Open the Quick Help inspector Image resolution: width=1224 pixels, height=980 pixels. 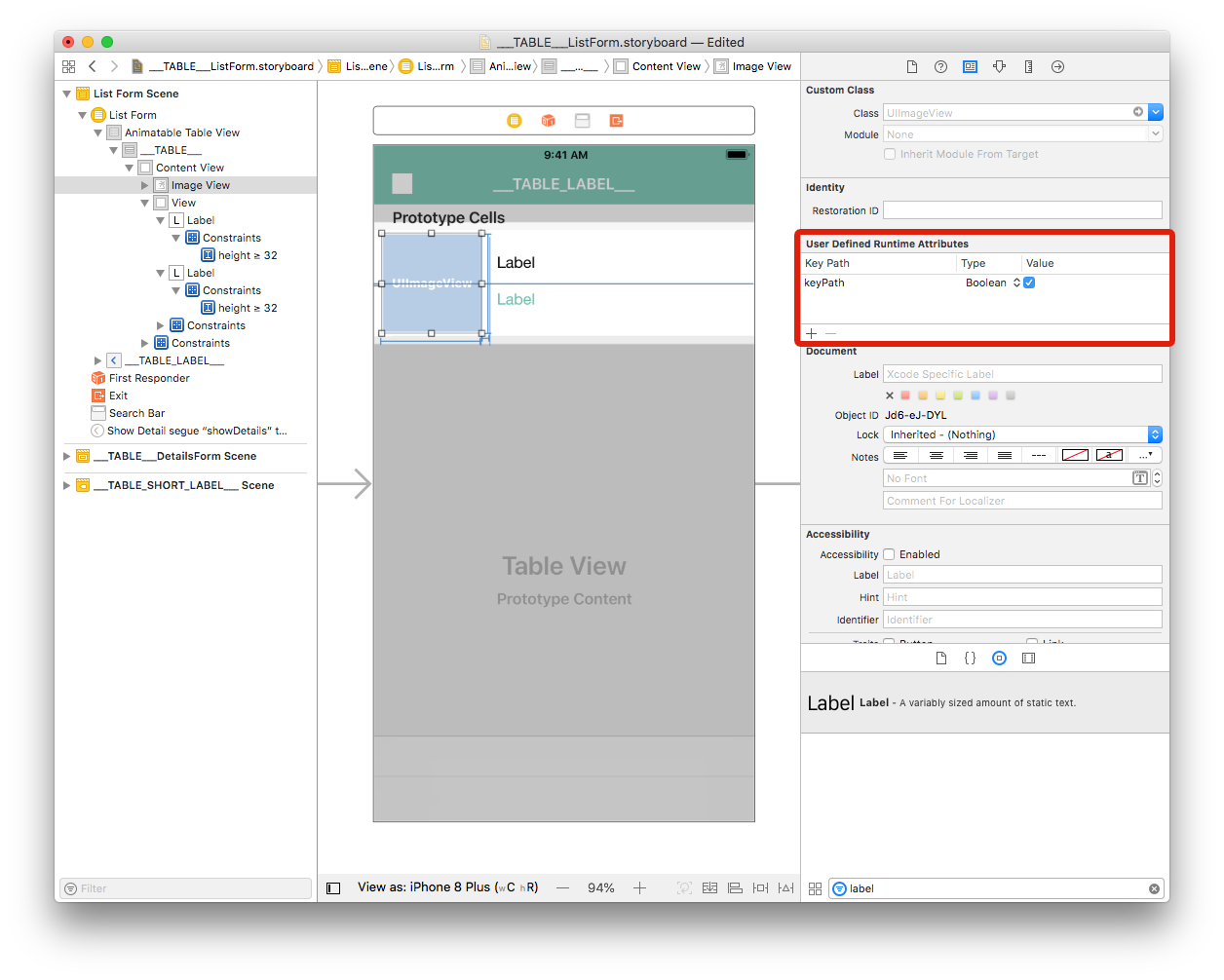(940, 67)
